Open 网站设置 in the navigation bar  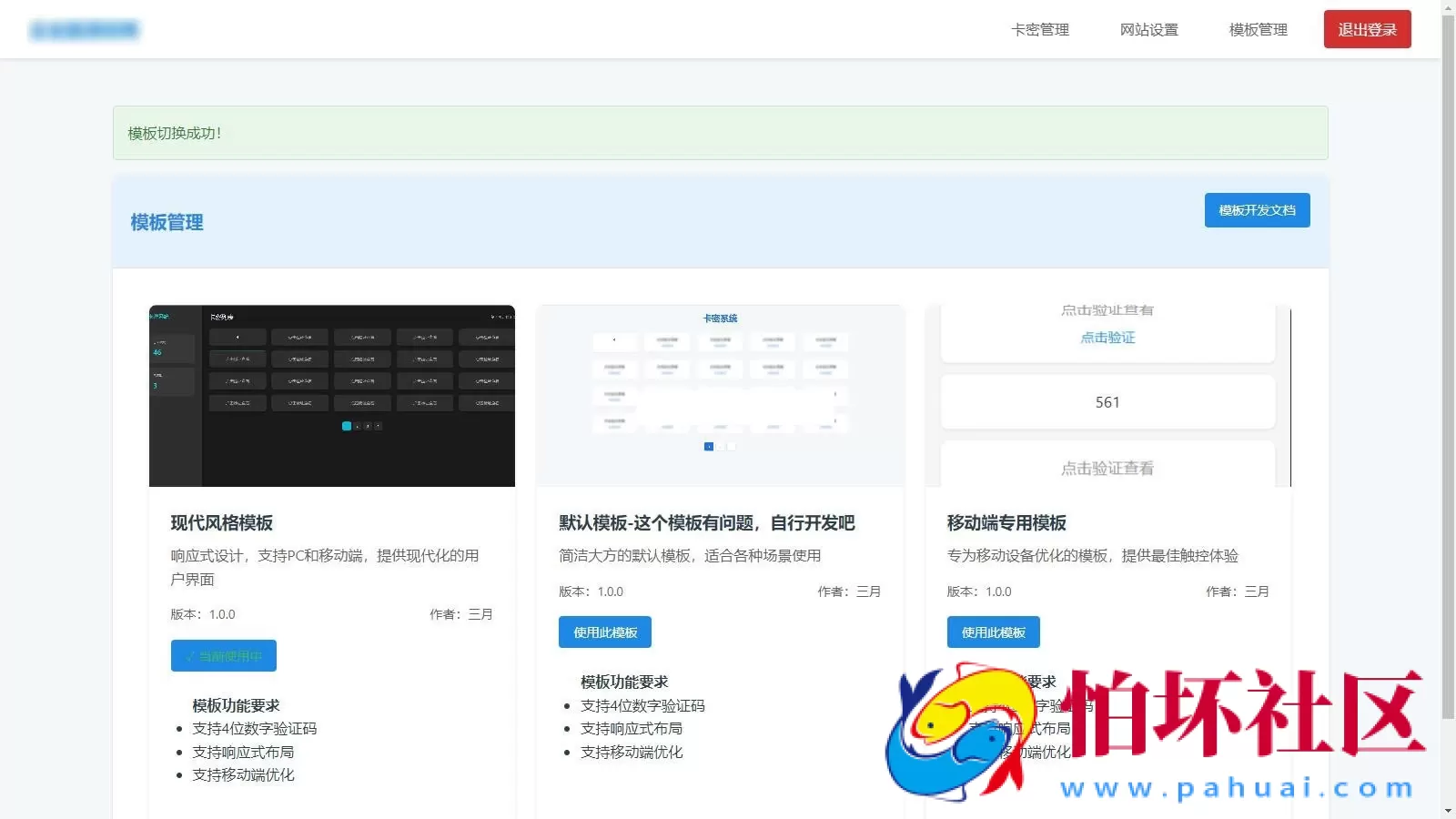coord(1149,29)
